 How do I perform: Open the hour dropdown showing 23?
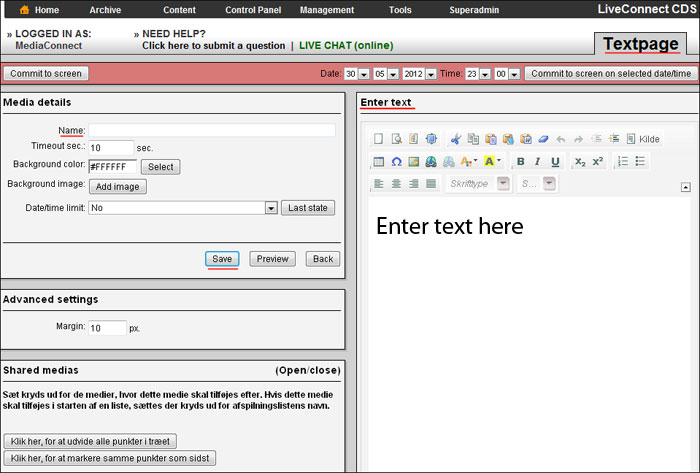point(478,74)
